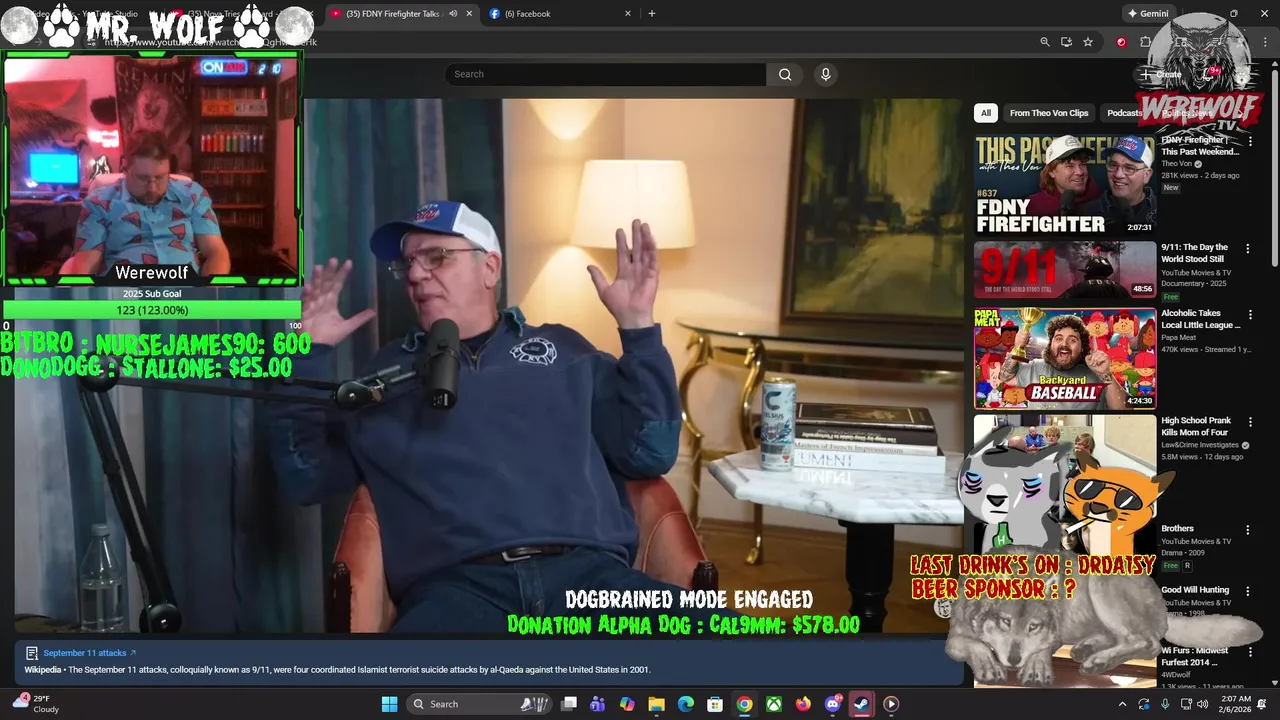The width and height of the screenshot is (1280, 720).
Task: Open the 29°F Cloudy weather widget
Action: [35, 704]
